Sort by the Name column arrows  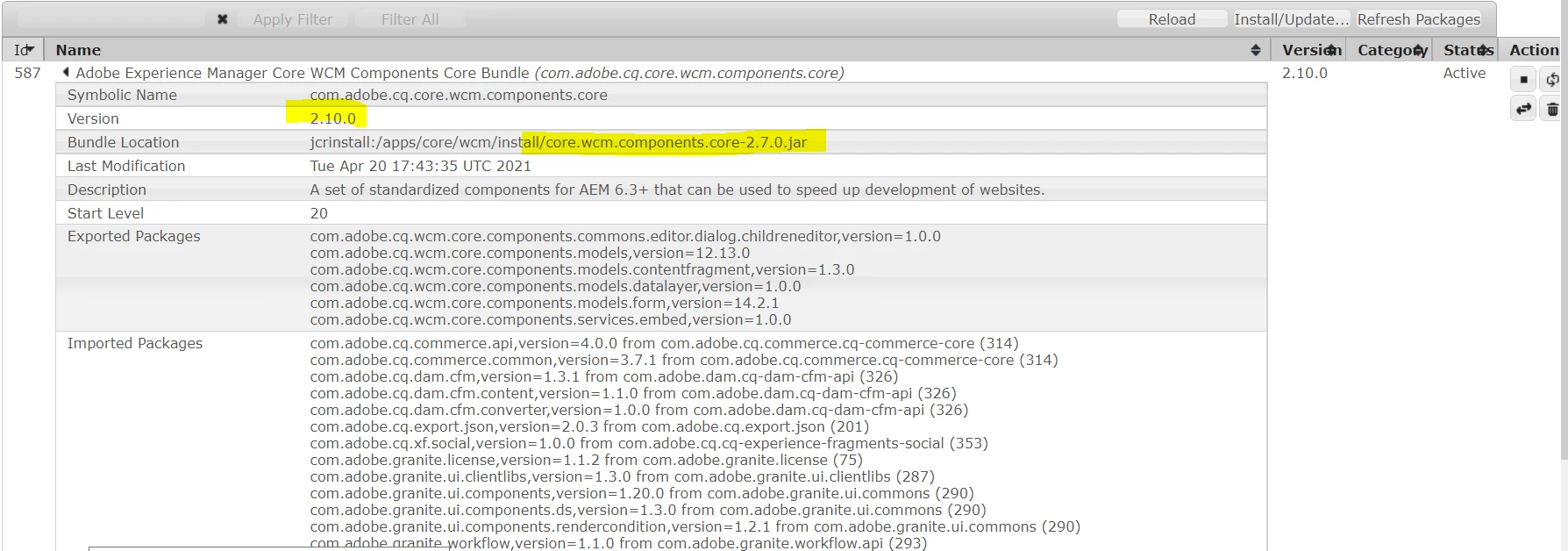click(1255, 50)
